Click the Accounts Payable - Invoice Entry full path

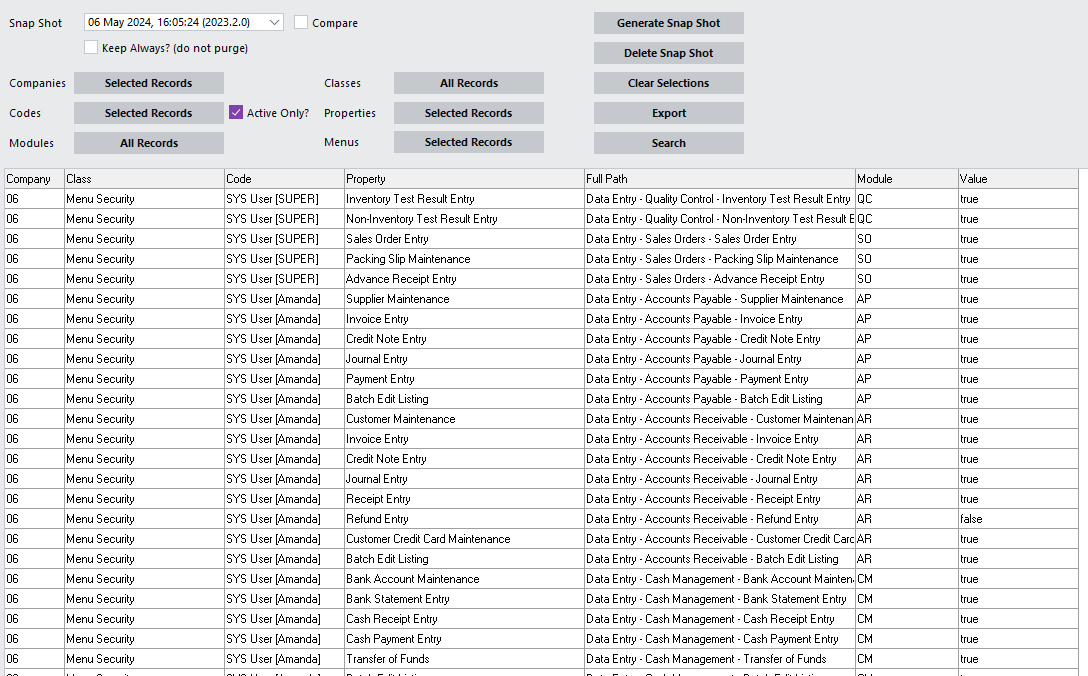[x=720, y=319]
